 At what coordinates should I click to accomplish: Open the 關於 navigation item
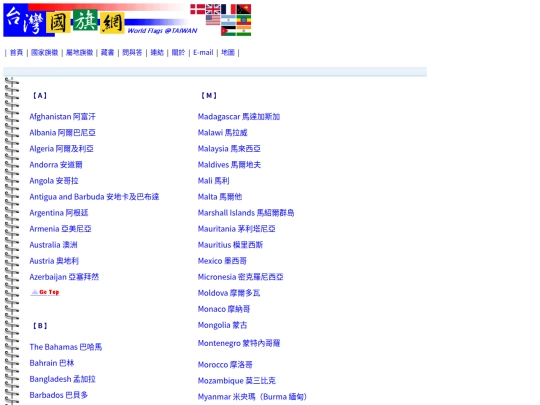[178, 53]
